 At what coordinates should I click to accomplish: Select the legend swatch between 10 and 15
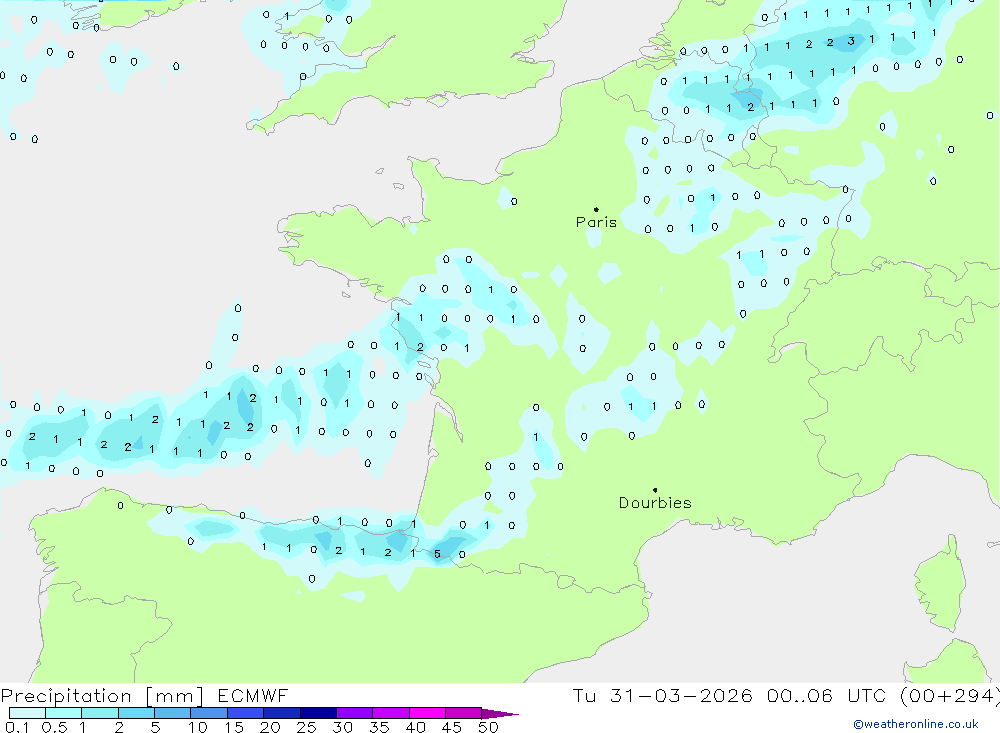click(x=209, y=713)
